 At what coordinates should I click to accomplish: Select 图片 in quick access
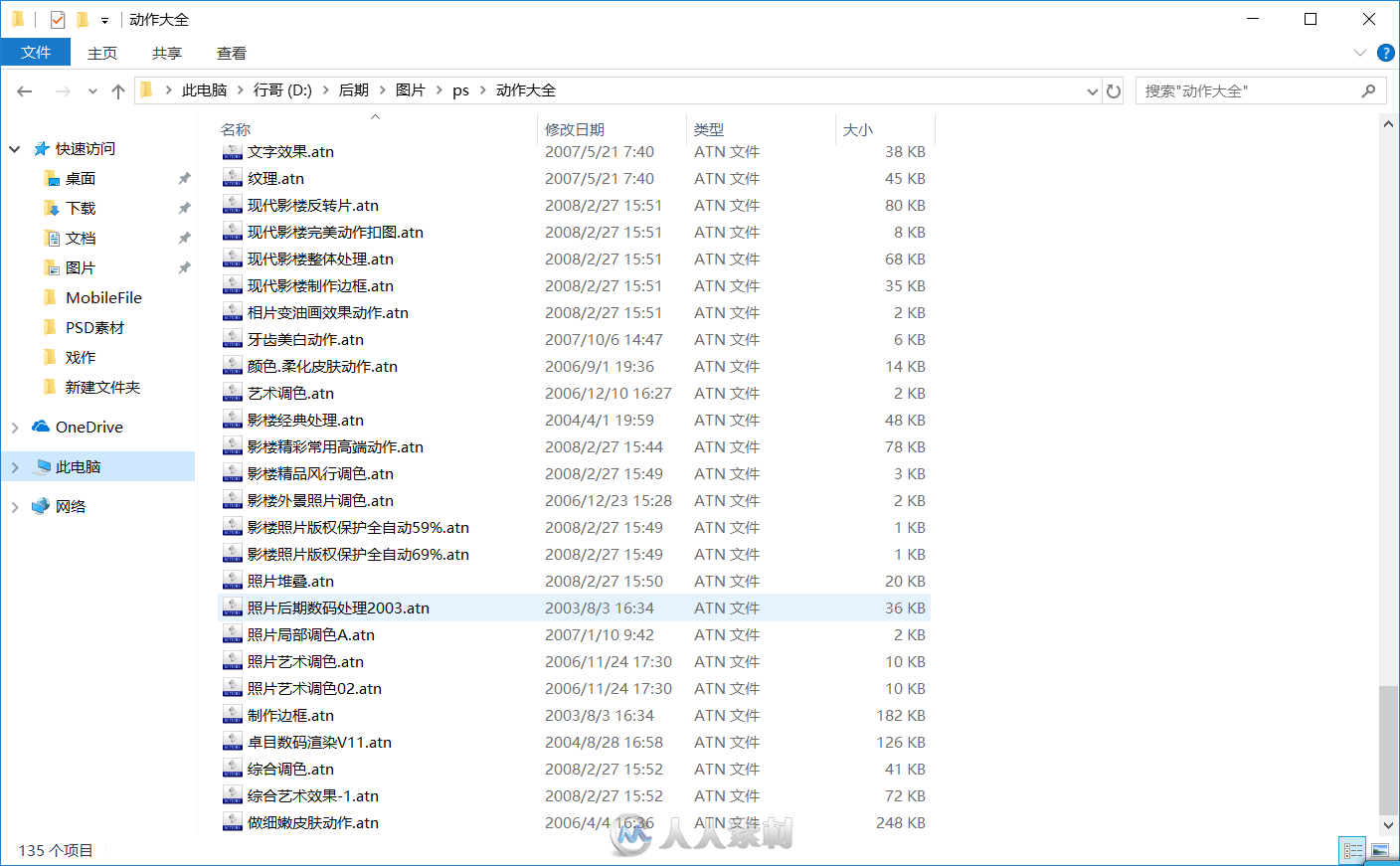coord(81,268)
